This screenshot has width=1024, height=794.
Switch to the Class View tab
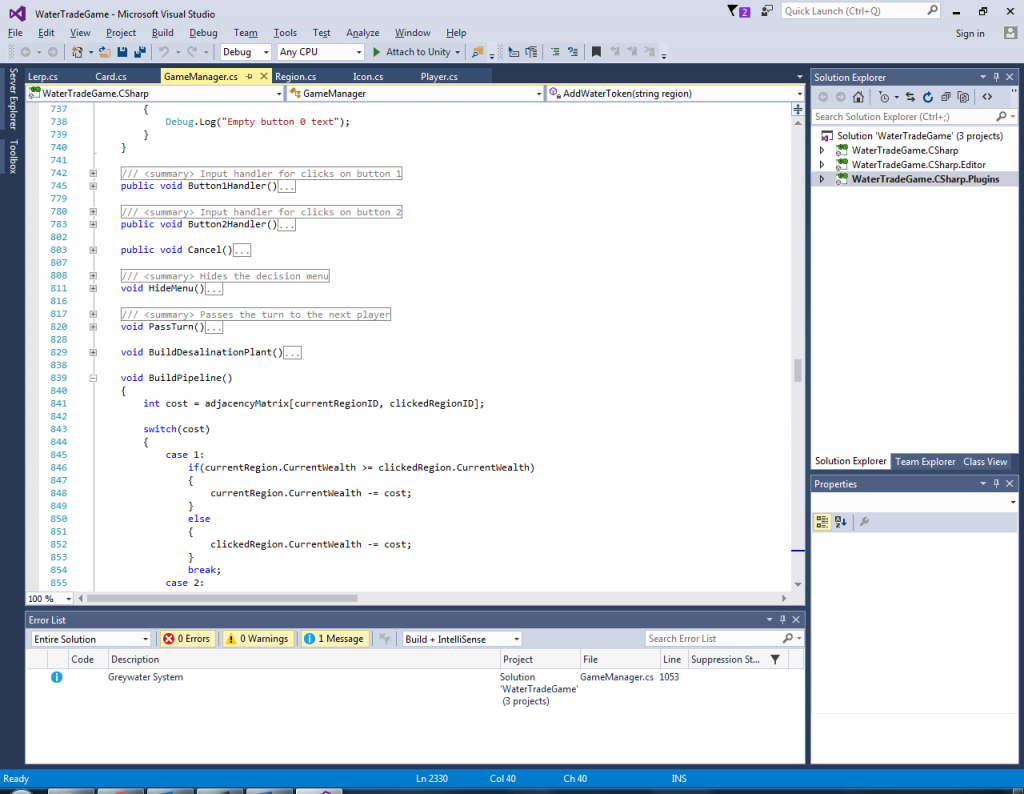pos(985,462)
